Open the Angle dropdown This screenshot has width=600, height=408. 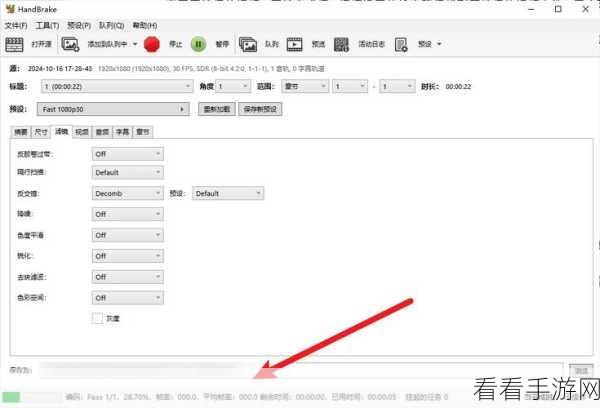click(x=233, y=86)
